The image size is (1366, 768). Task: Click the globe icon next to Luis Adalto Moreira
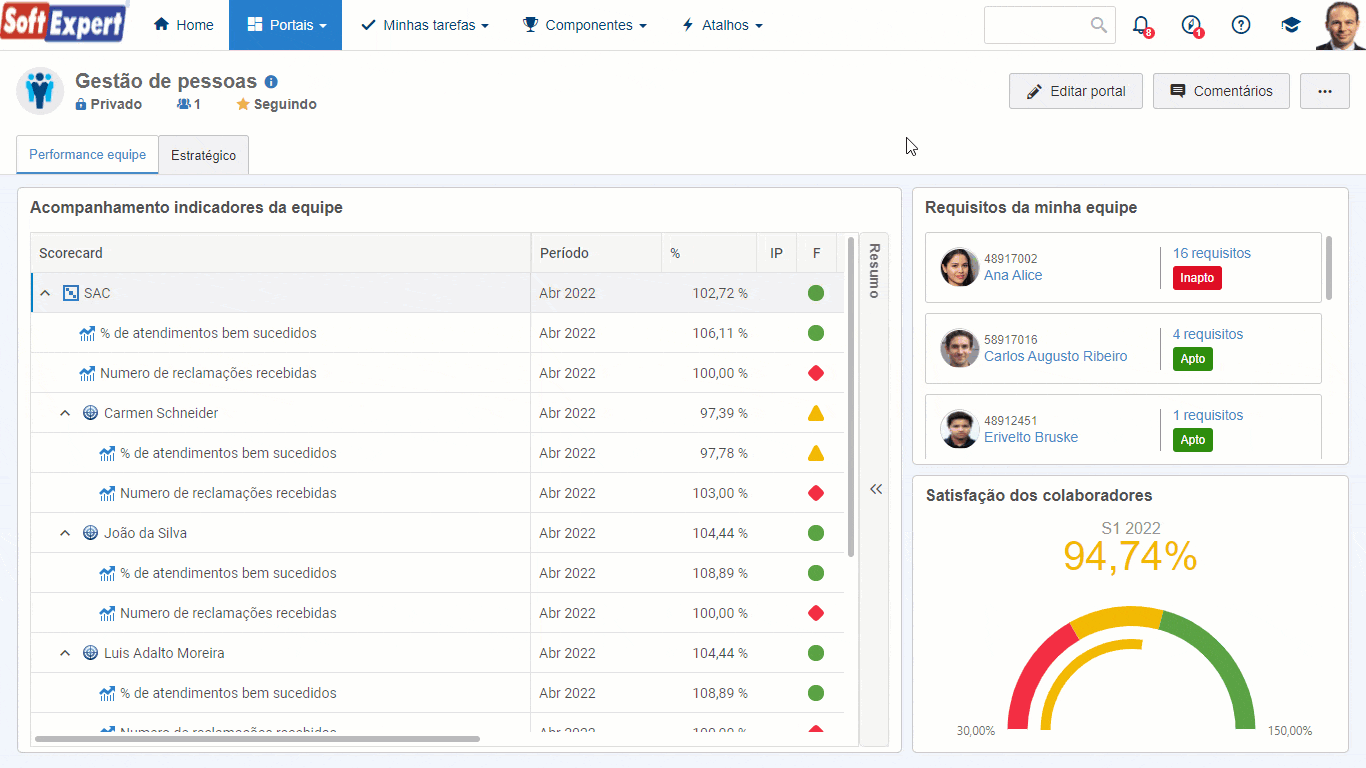[90, 653]
